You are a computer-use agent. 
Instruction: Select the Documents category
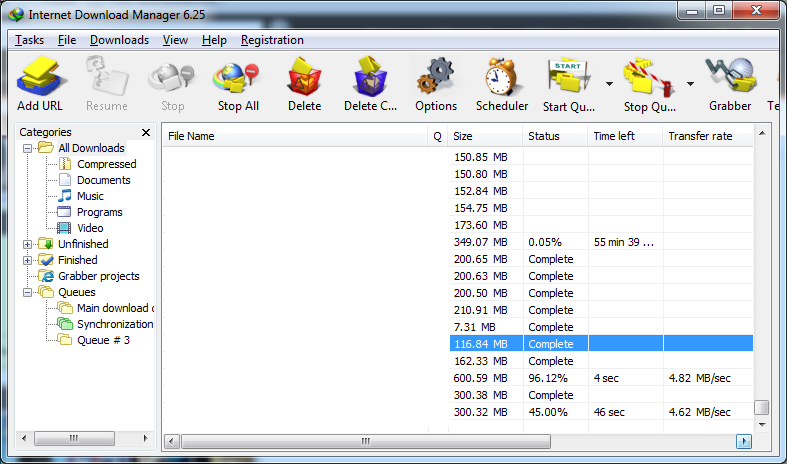(x=103, y=180)
